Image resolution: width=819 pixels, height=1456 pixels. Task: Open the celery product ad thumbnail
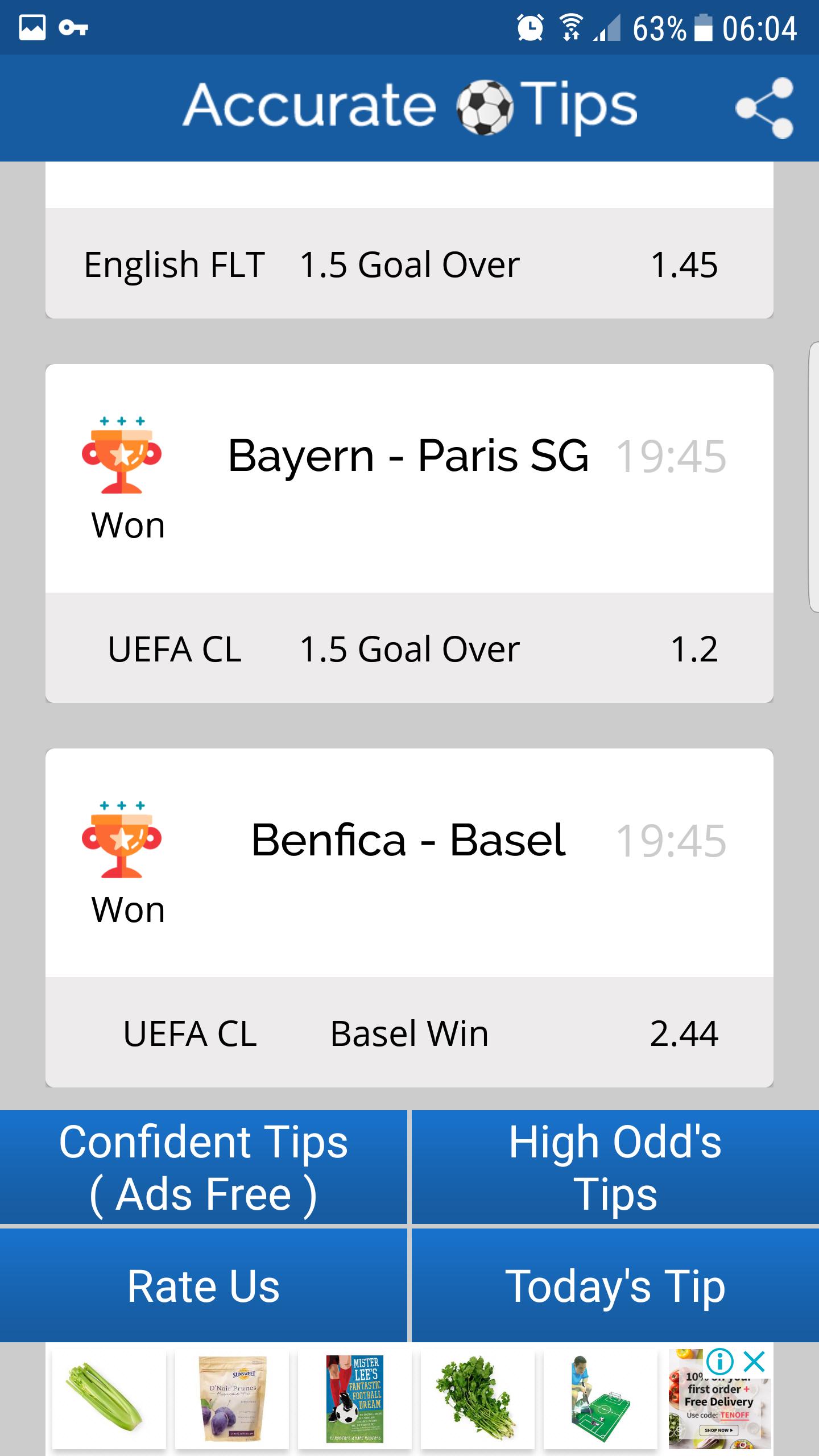click(x=109, y=1398)
